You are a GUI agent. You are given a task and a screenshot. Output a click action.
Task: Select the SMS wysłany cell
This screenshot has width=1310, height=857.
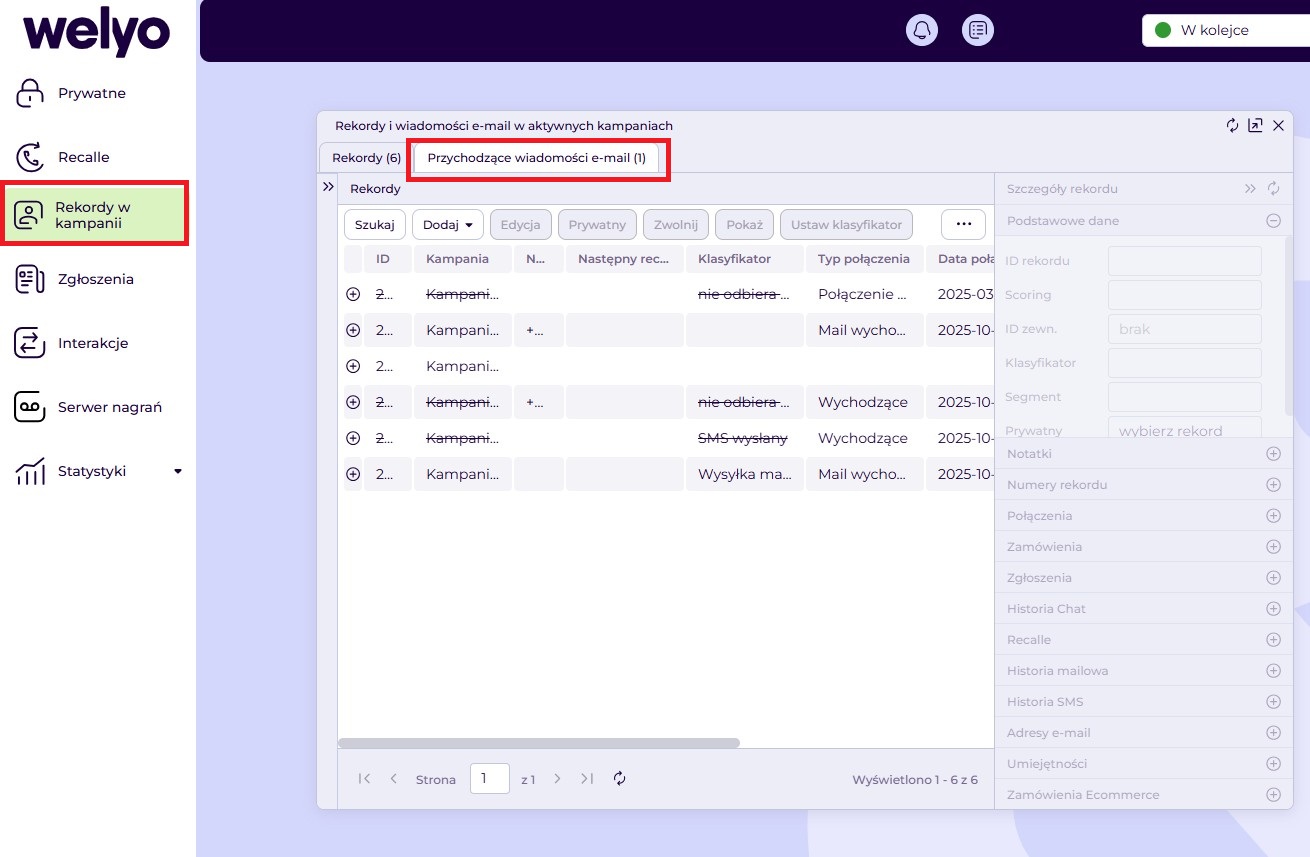coord(745,438)
